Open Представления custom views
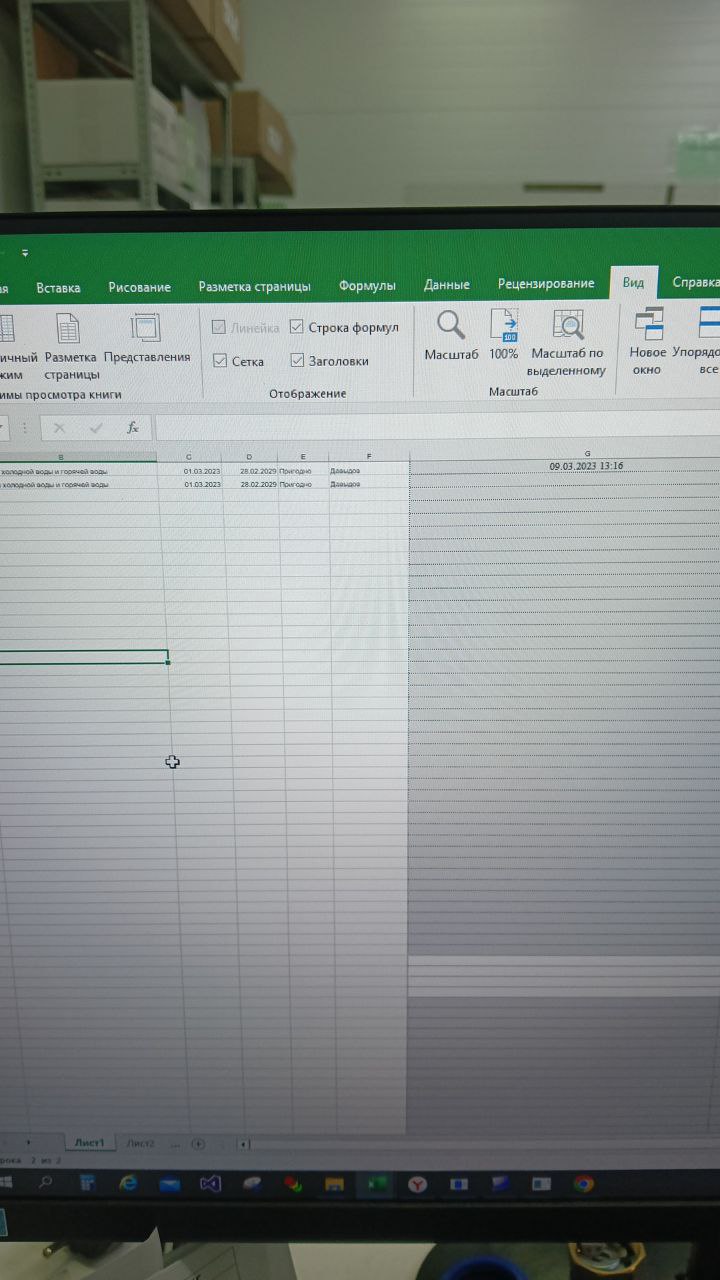720x1280 pixels. coord(146,328)
